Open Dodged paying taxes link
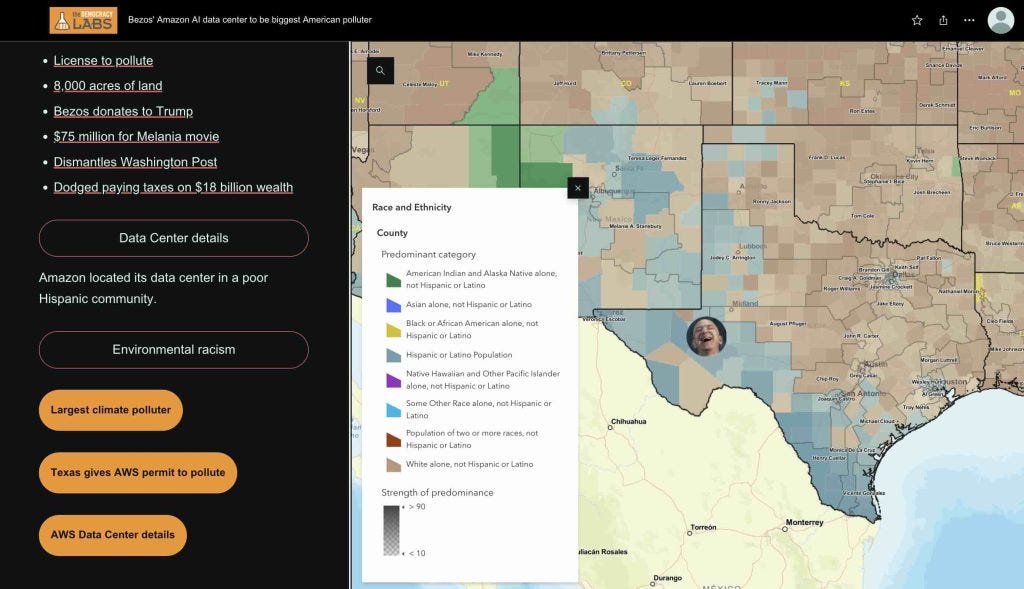The height and width of the screenshot is (589, 1024). 173,187
